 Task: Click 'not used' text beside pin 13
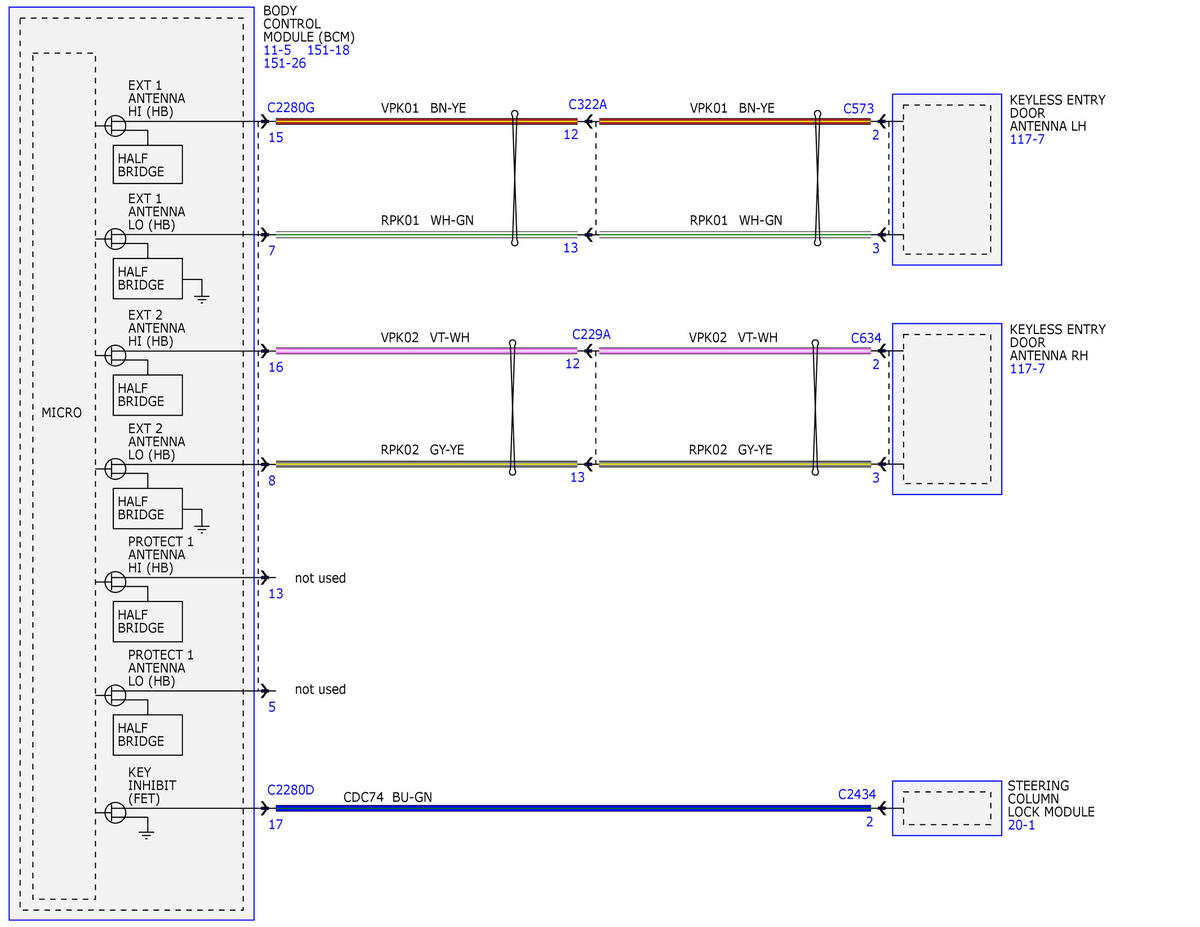[320, 578]
